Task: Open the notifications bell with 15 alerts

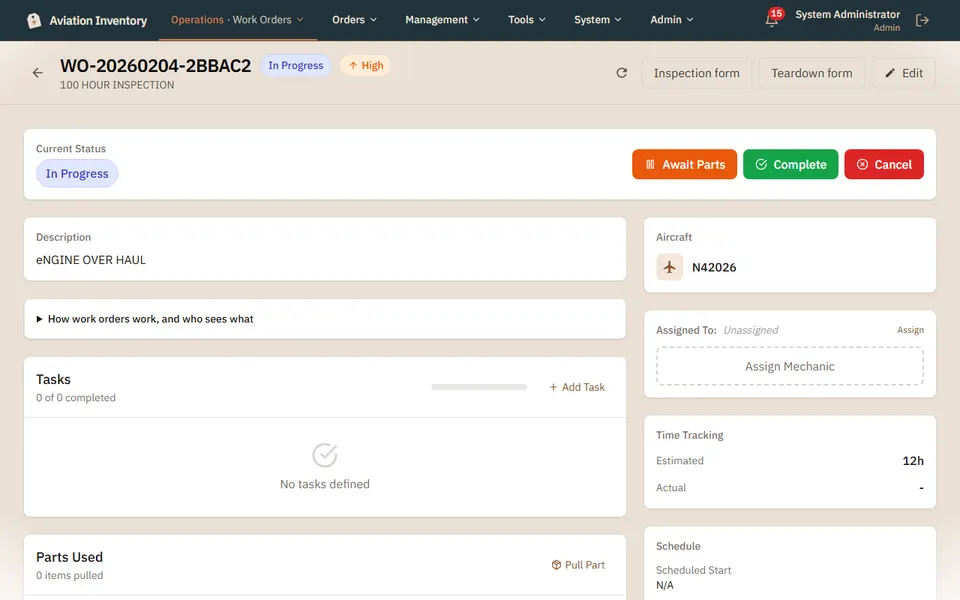Action: (x=773, y=19)
